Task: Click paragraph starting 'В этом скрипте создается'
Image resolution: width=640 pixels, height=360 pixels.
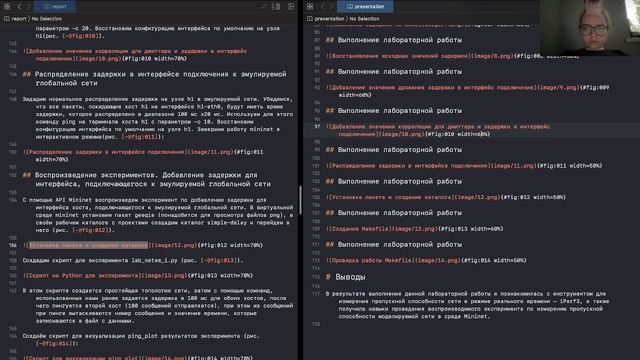Action: (x=158, y=306)
